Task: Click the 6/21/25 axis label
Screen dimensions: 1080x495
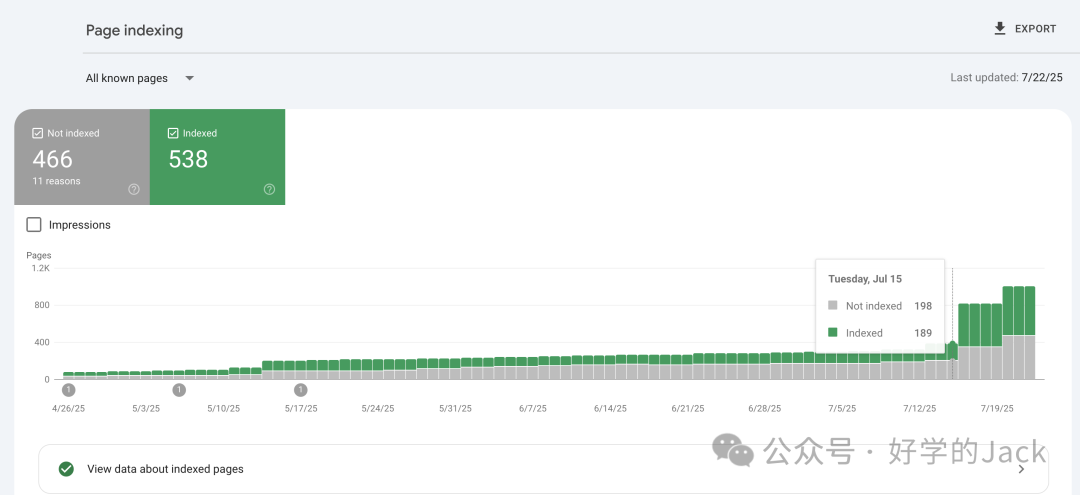Action: pos(687,408)
